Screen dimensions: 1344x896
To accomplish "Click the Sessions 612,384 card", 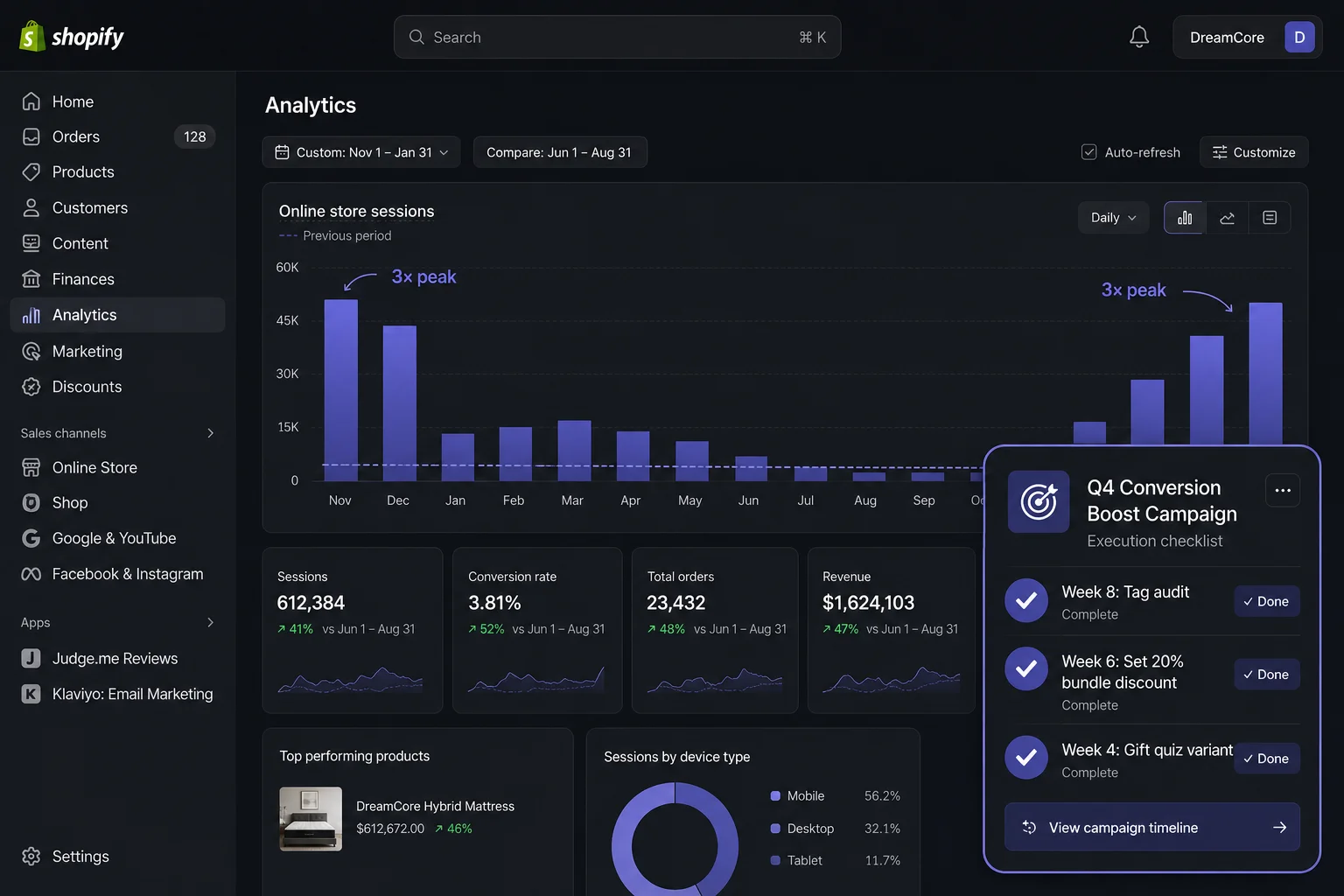I will (353, 630).
